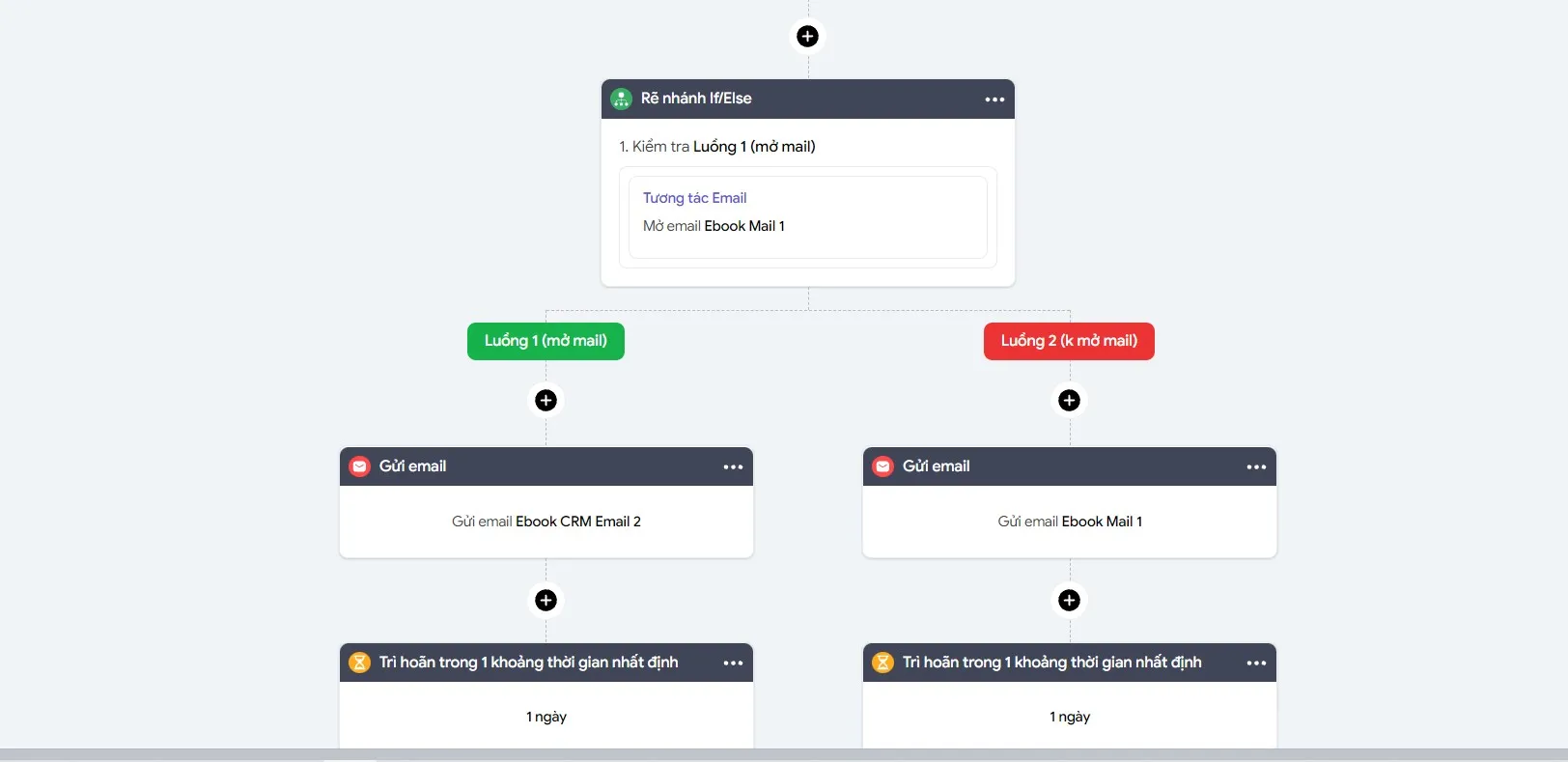1568x762 pixels.
Task: Click the green branch icon on If/Else header
Action: click(x=622, y=99)
